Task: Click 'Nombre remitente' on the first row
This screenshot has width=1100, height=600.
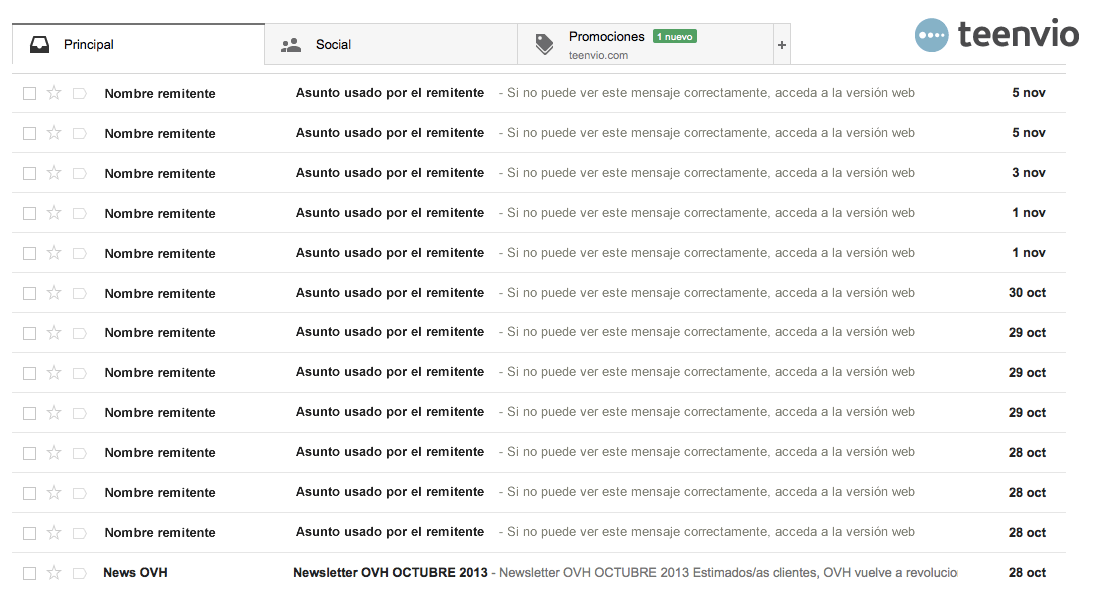Action: coord(160,93)
